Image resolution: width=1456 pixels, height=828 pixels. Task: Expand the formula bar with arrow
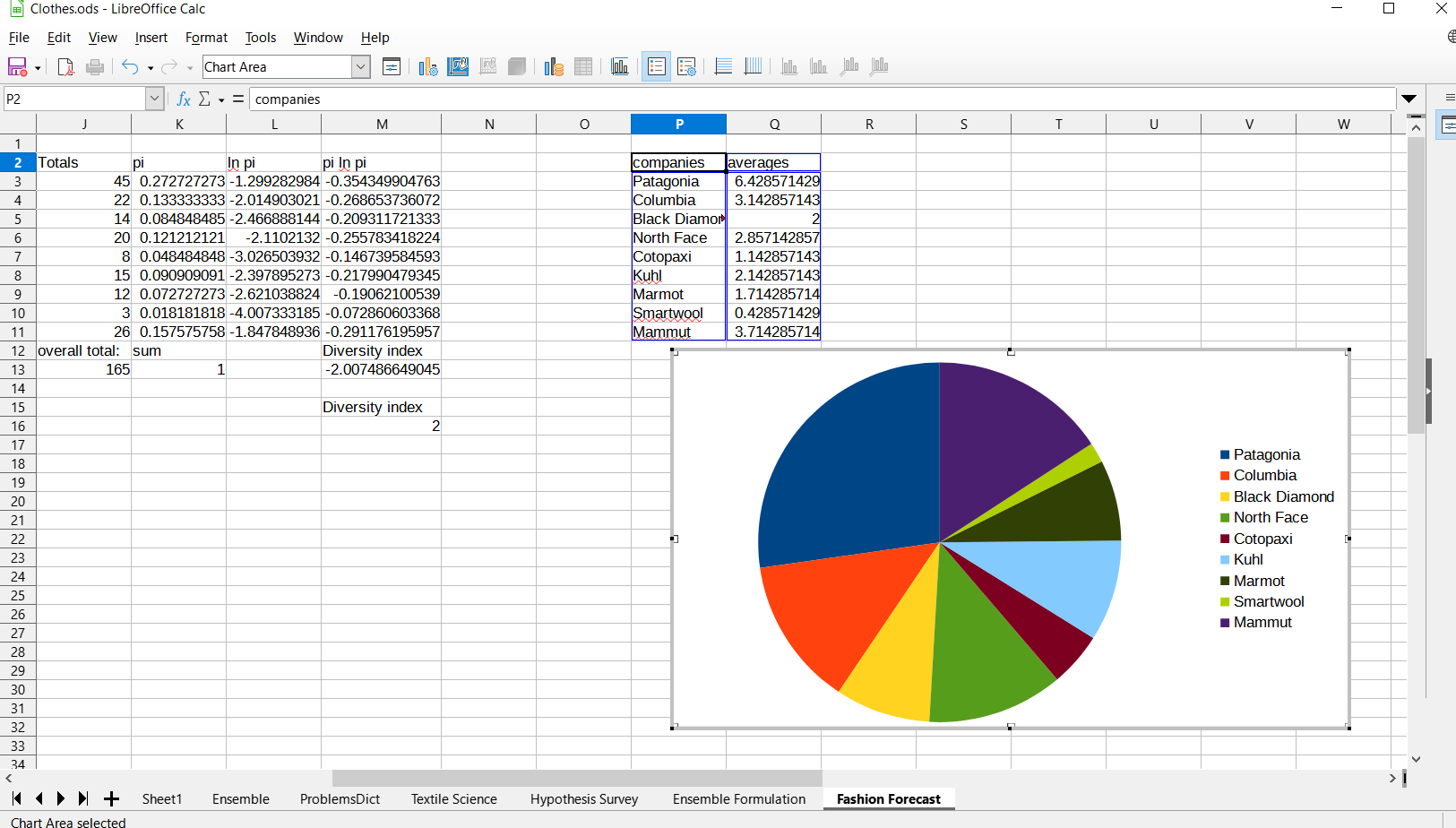[1409, 99]
